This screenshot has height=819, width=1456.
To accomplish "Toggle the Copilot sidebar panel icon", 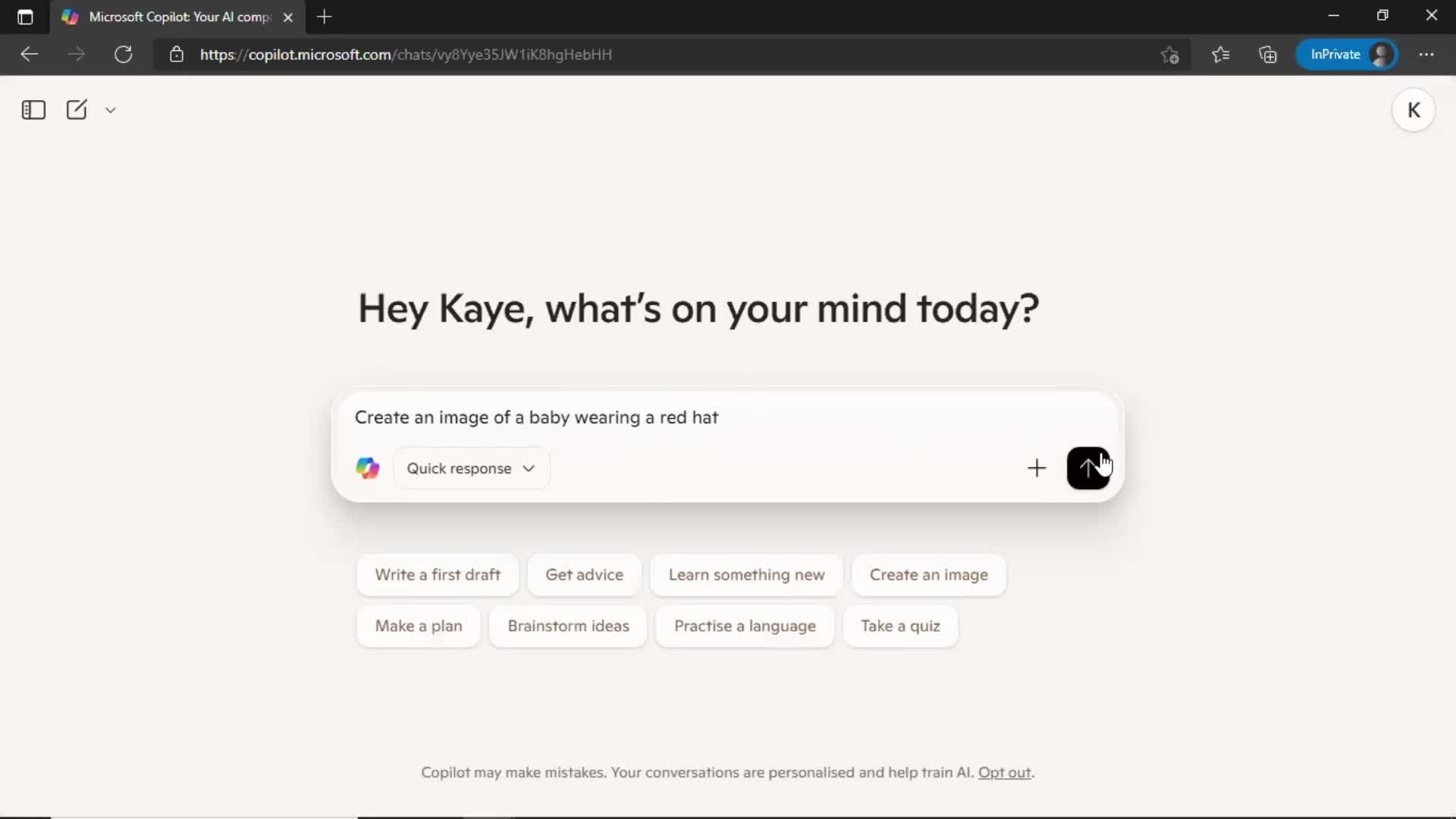I will pyautogui.click(x=33, y=110).
